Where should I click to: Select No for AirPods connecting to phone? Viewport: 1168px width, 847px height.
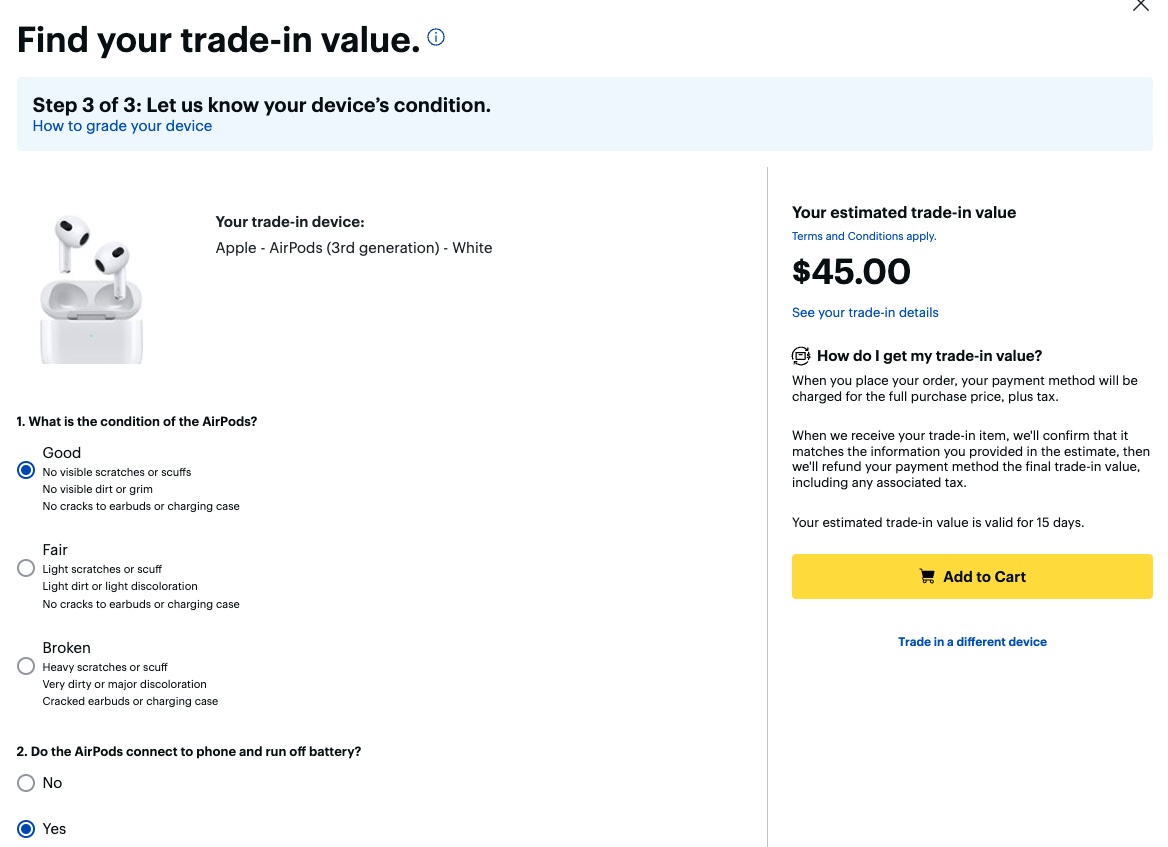pyautogui.click(x=26, y=783)
